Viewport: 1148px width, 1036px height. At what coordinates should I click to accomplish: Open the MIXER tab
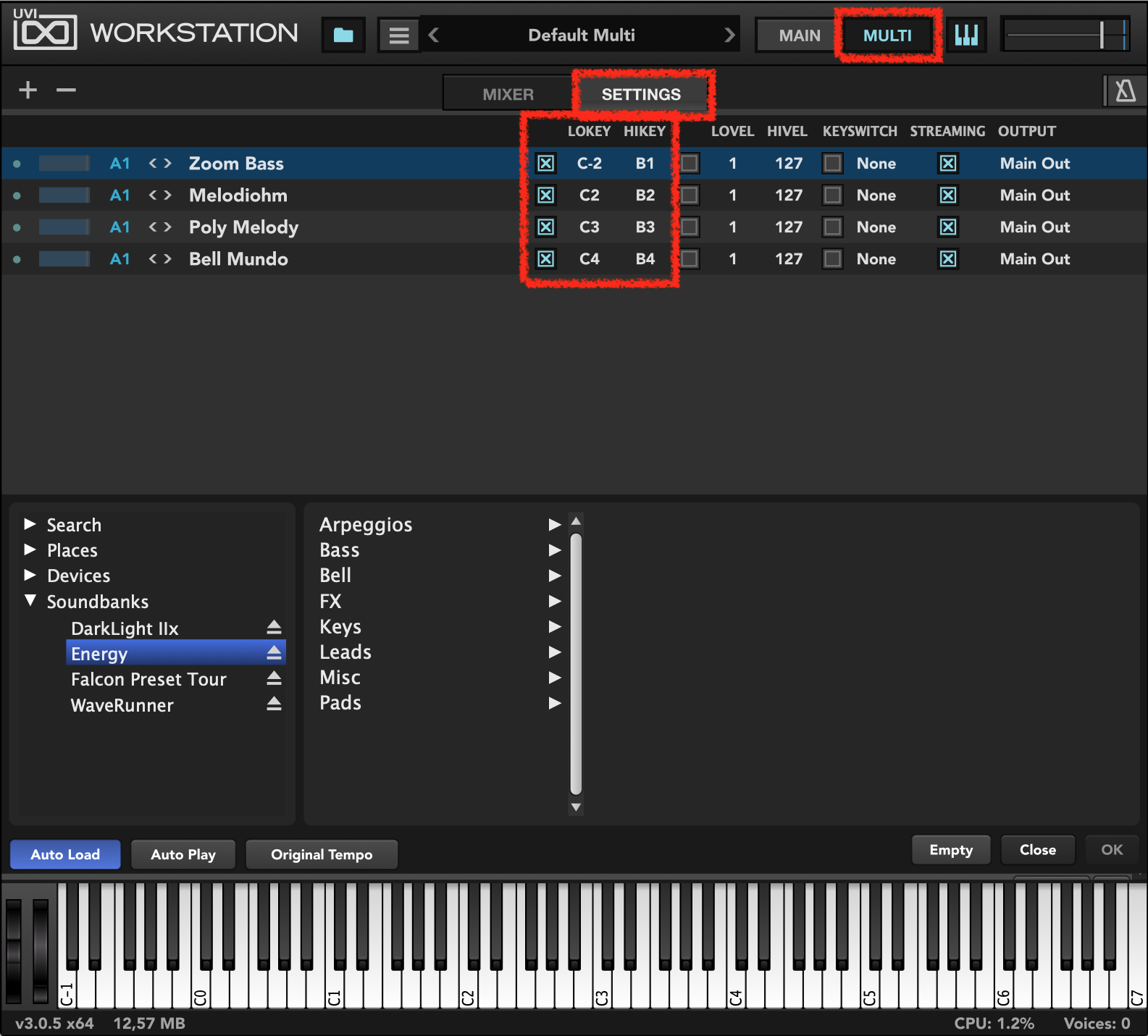tap(508, 94)
